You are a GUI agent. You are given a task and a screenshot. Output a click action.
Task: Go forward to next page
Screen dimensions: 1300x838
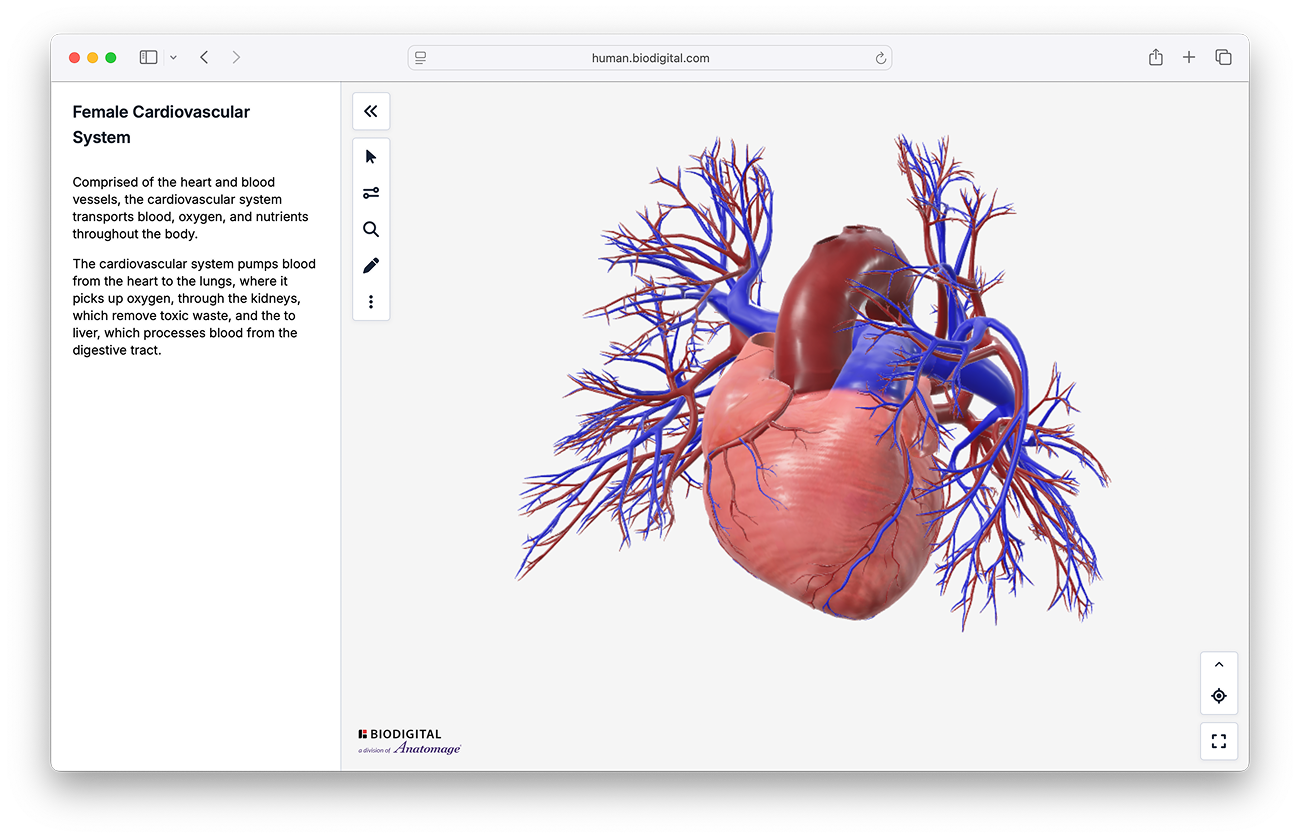click(x=236, y=58)
